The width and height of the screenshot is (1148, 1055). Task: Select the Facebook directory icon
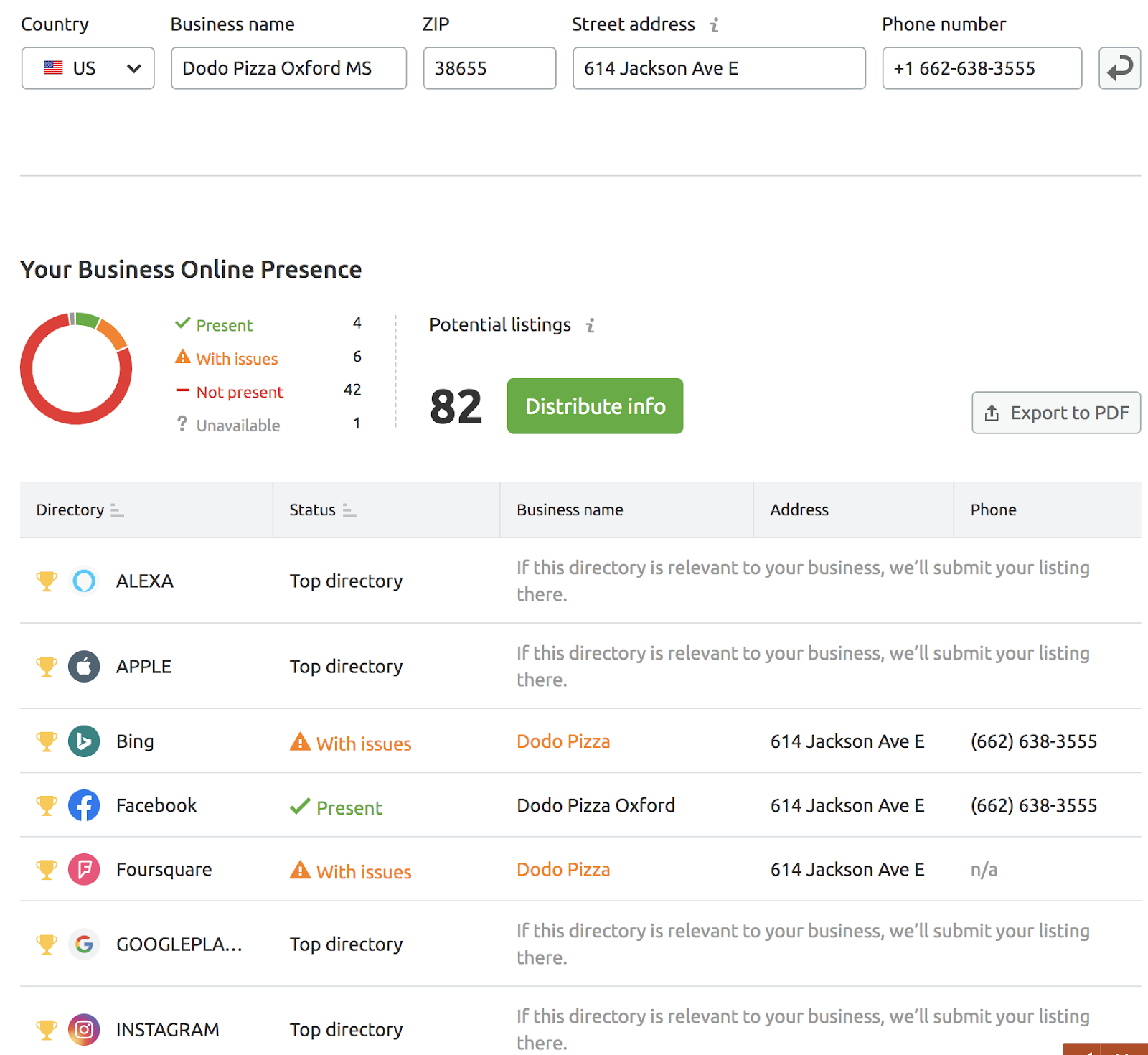coord(84,805)
